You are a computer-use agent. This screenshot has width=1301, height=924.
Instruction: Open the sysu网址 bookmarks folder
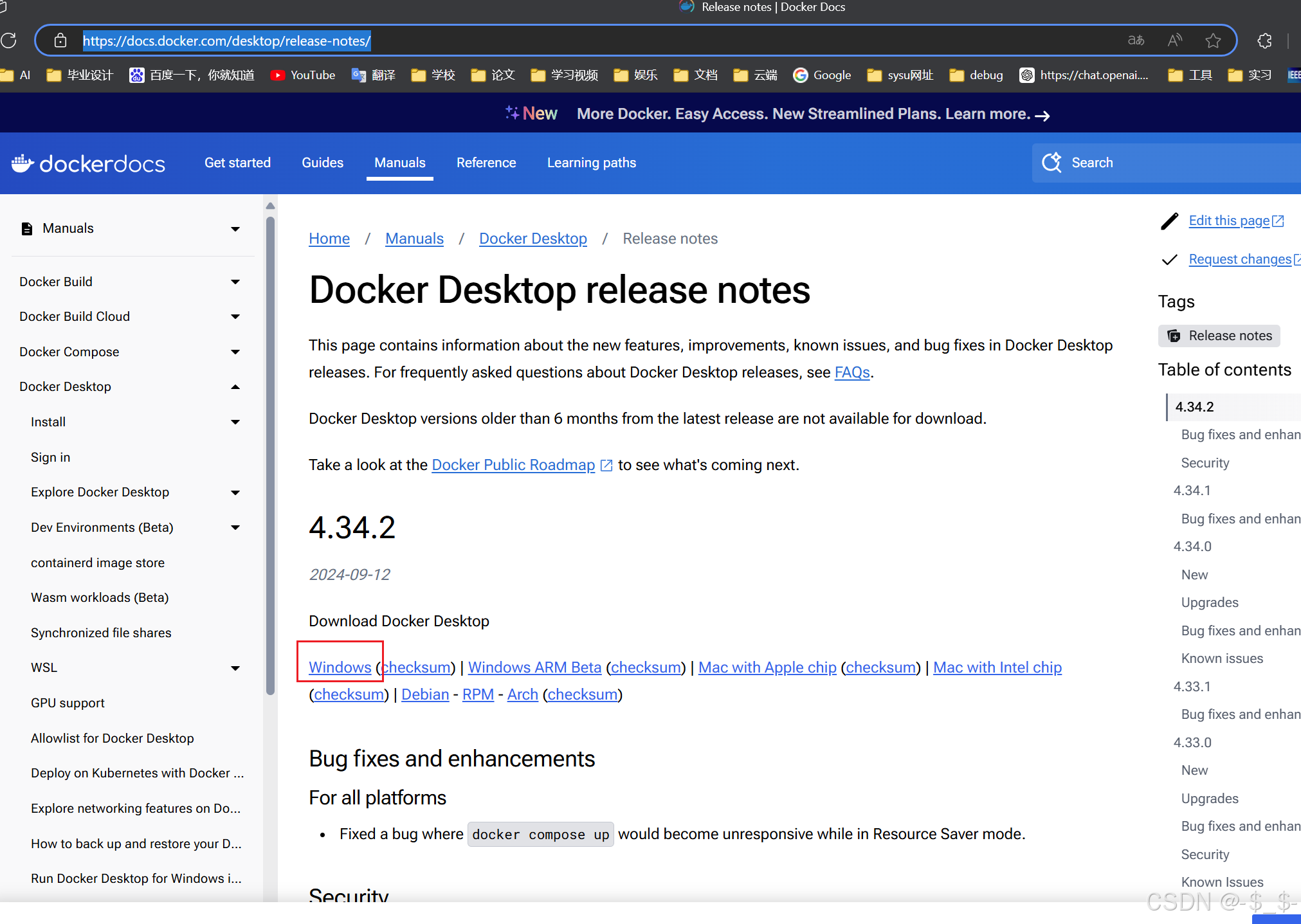[900, 75]
